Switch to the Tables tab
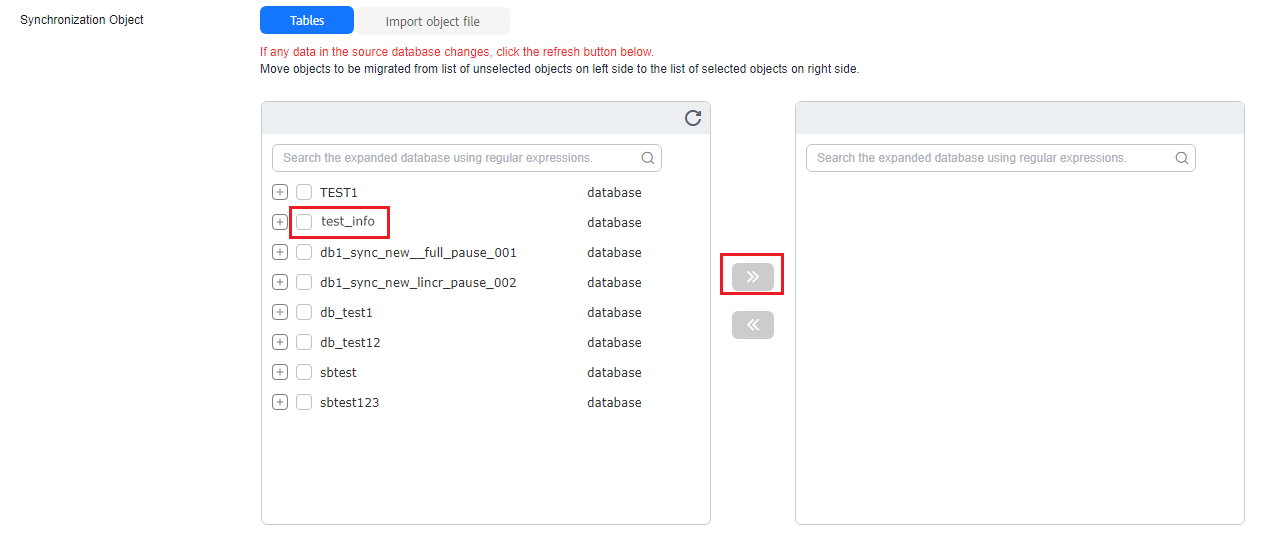The height and width of the screenshot is (539, 1271). click(x=307, y=21)
